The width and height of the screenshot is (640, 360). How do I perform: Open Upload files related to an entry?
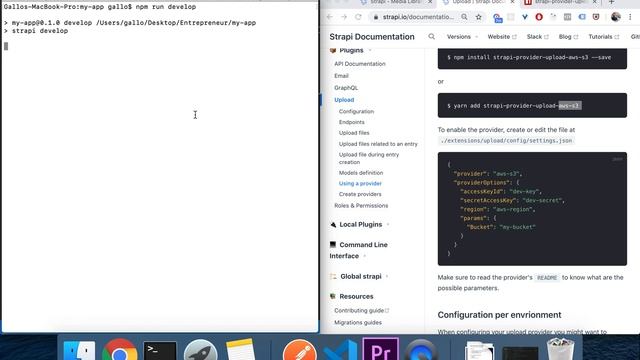[378, 144]
